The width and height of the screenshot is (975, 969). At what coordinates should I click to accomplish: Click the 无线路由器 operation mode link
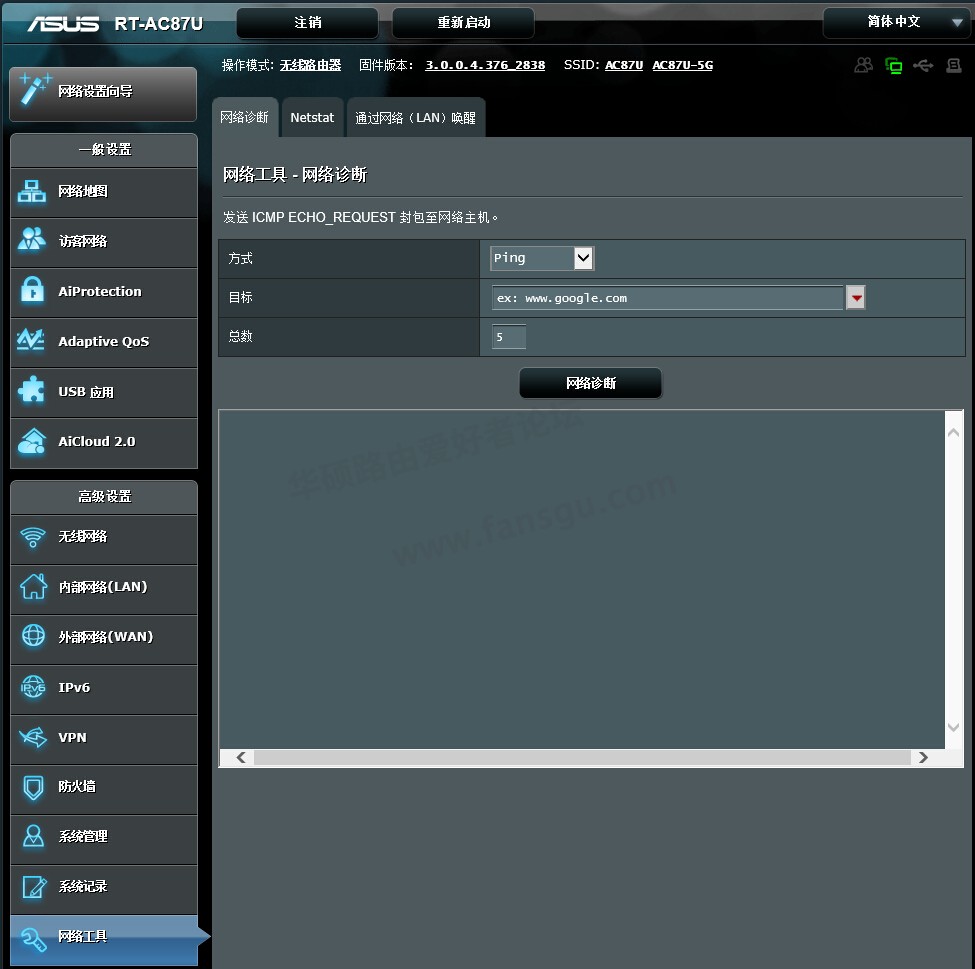310,65
